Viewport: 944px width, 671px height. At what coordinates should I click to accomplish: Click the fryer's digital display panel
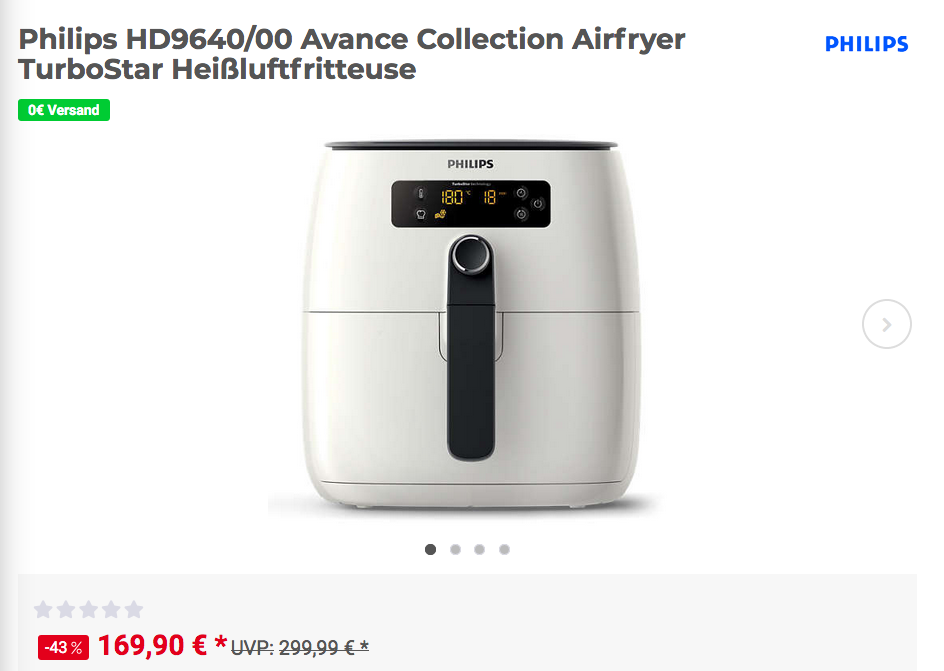coord(471,204)
